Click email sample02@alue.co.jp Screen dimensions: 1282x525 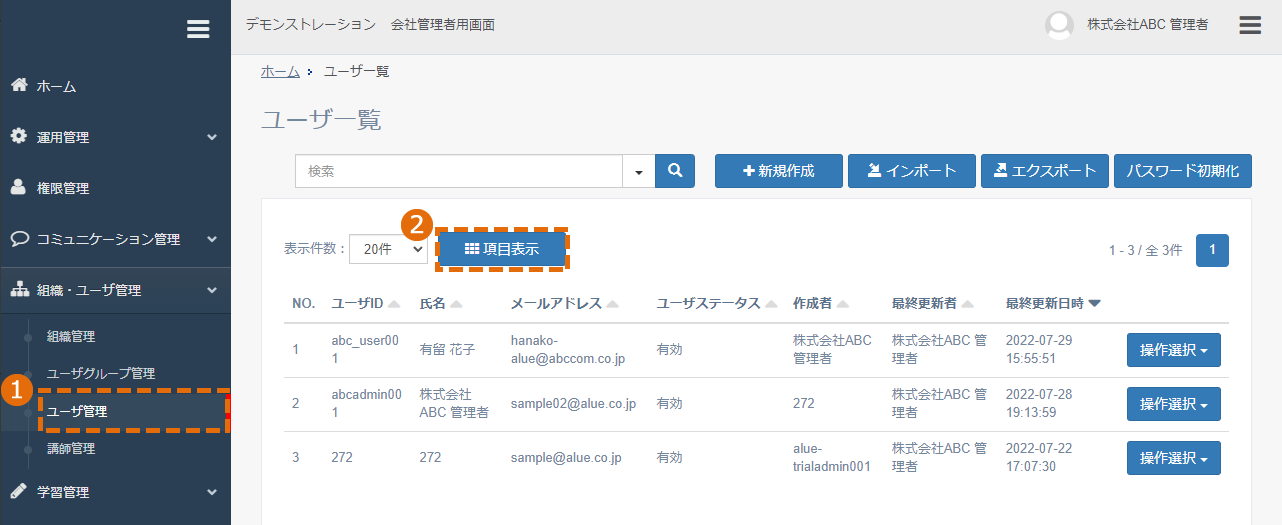click(x=573, y=404)
